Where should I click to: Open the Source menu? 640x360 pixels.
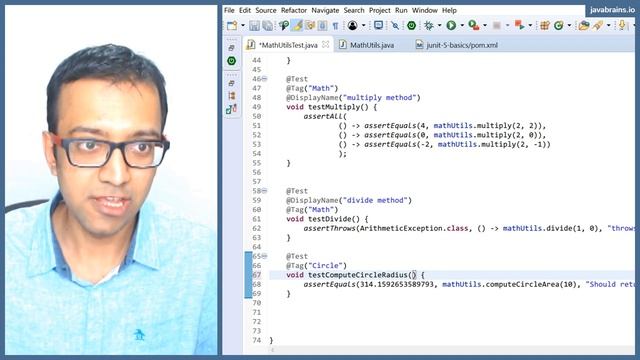(x=266, y=10)
